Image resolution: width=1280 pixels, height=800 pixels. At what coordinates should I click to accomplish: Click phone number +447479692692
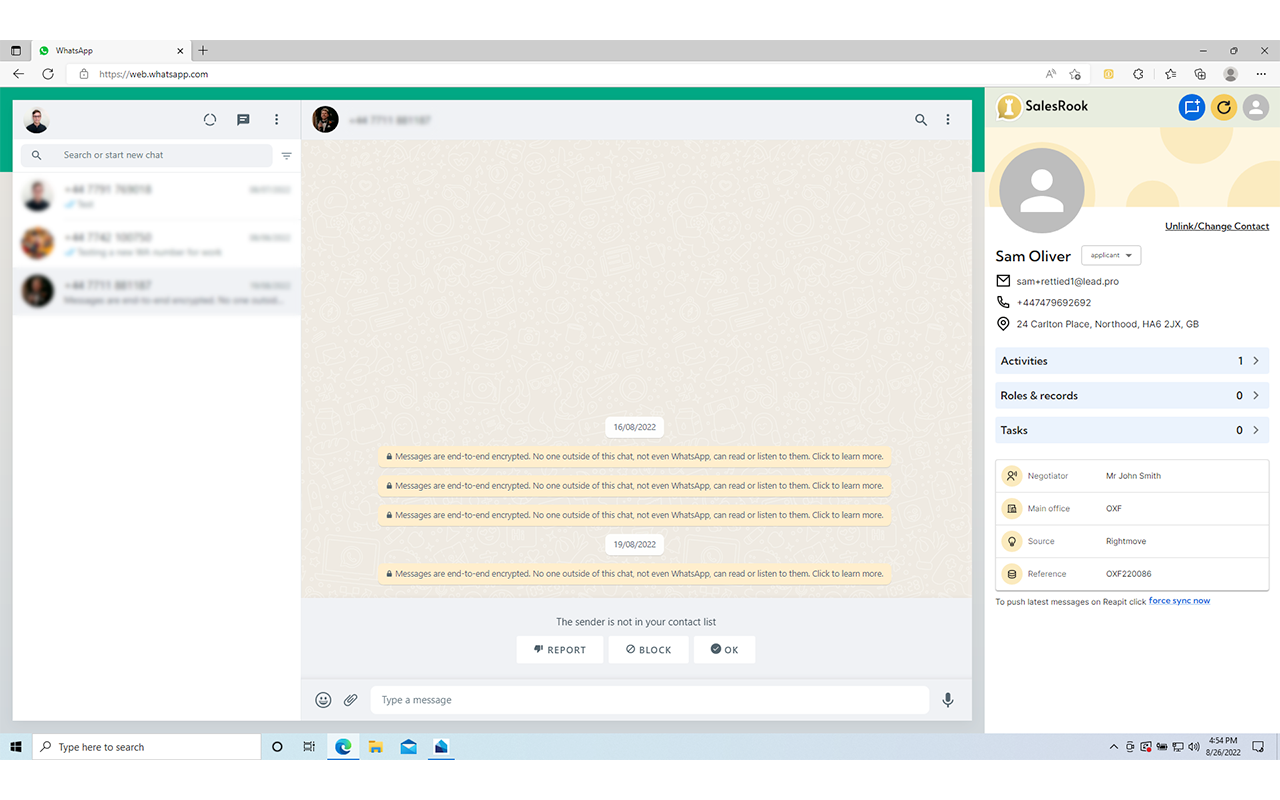pyautogui.click(x=1053, y=302)
